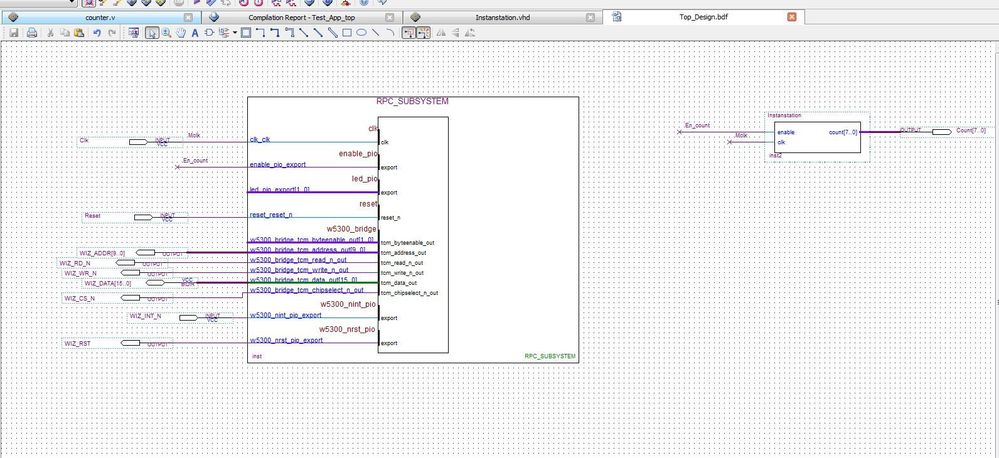
Task: Select the Rectangle drawing tool
Action: 346,33
